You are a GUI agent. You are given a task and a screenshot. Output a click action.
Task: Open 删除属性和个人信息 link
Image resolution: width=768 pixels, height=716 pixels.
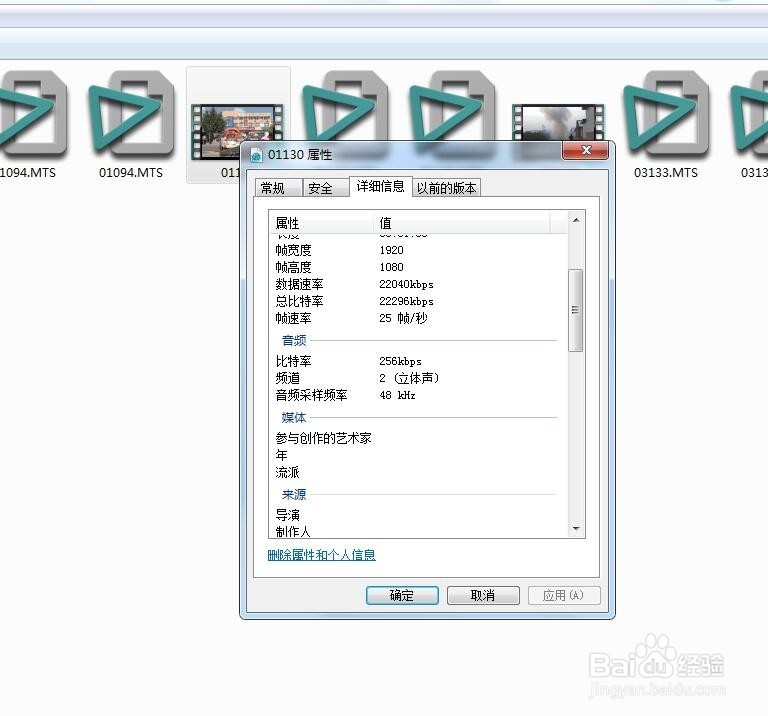(x=321, y=555)
